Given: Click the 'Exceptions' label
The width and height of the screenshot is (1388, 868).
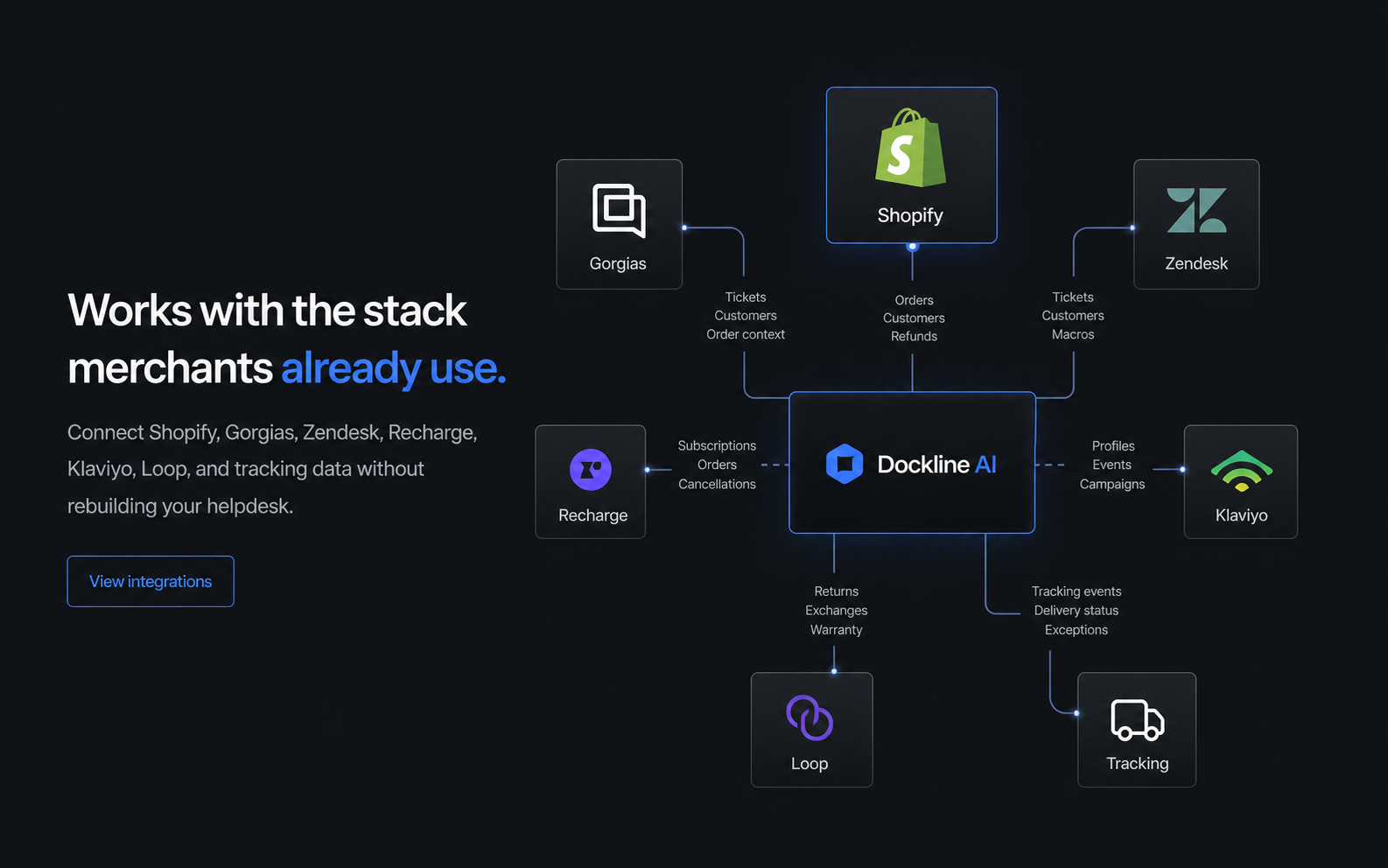Looking at the screenshot, I should (1076, 630).
